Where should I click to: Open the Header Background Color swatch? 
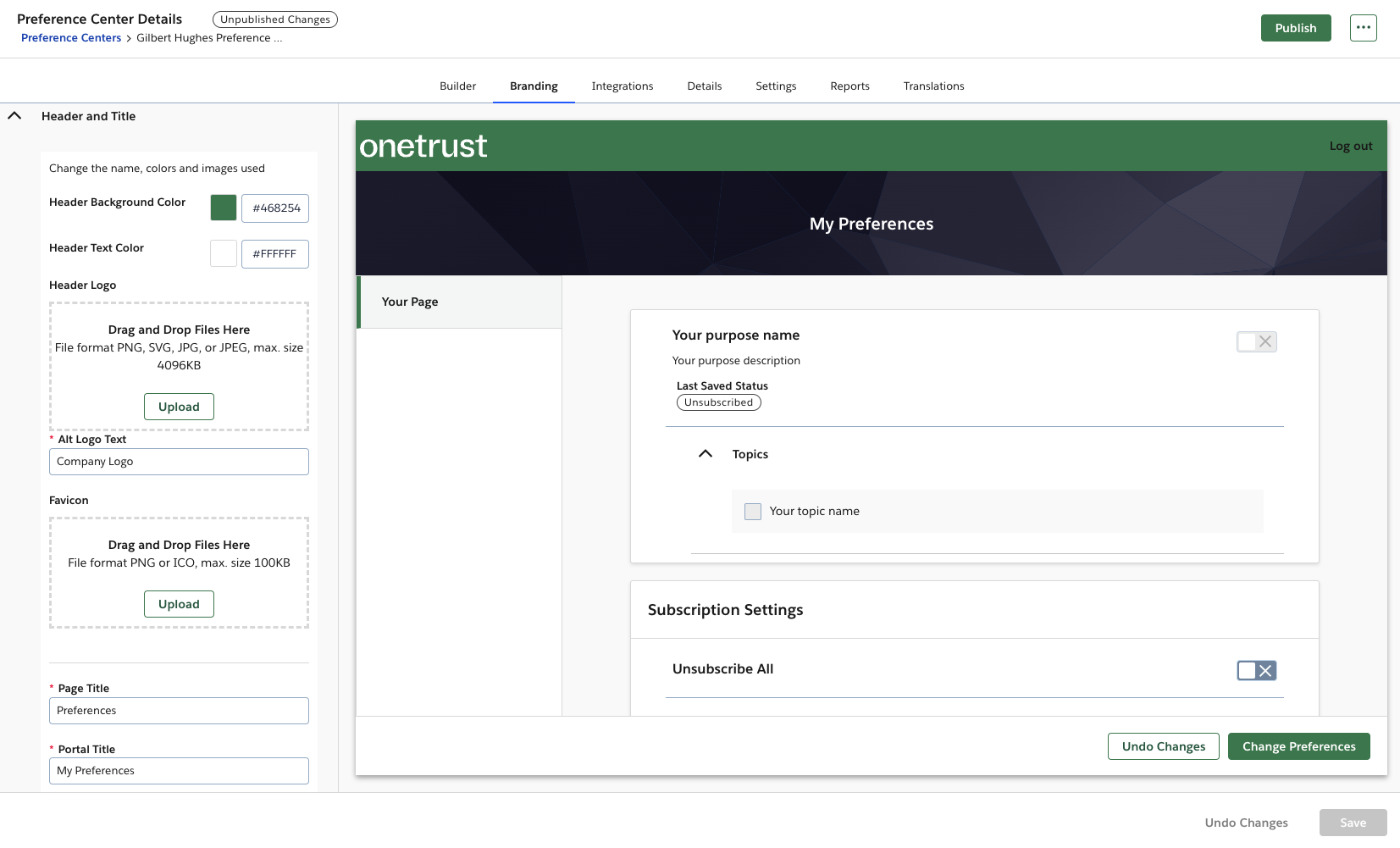click(x=223, y=208)
